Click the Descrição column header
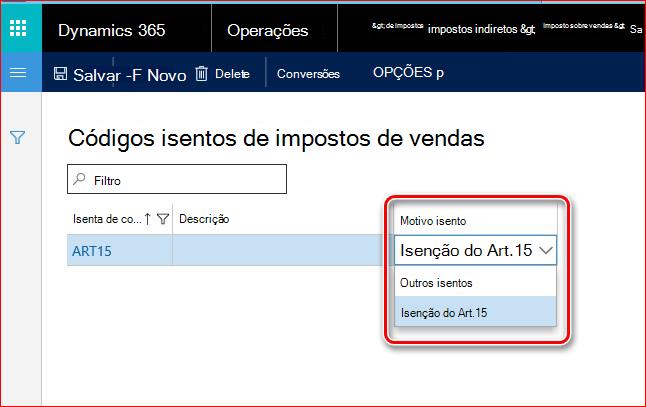Image resolution: width=646 pixels, height=407 pixels. click(204, 219)
